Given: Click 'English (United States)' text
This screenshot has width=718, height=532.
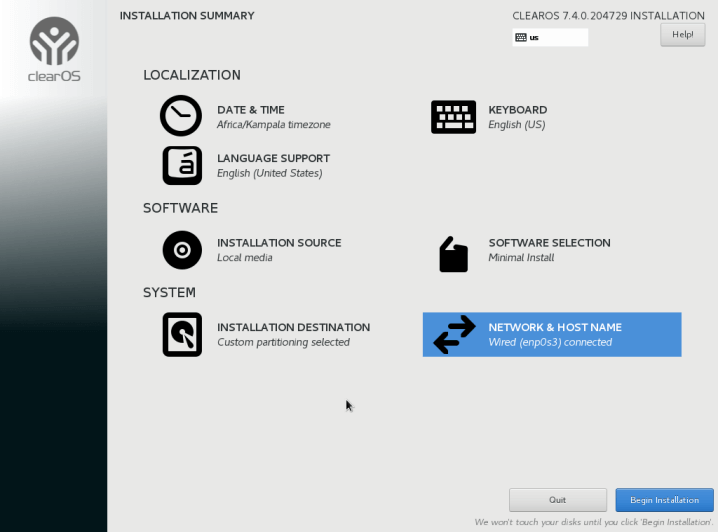Looking at the screenshot, I should [270, 173].
